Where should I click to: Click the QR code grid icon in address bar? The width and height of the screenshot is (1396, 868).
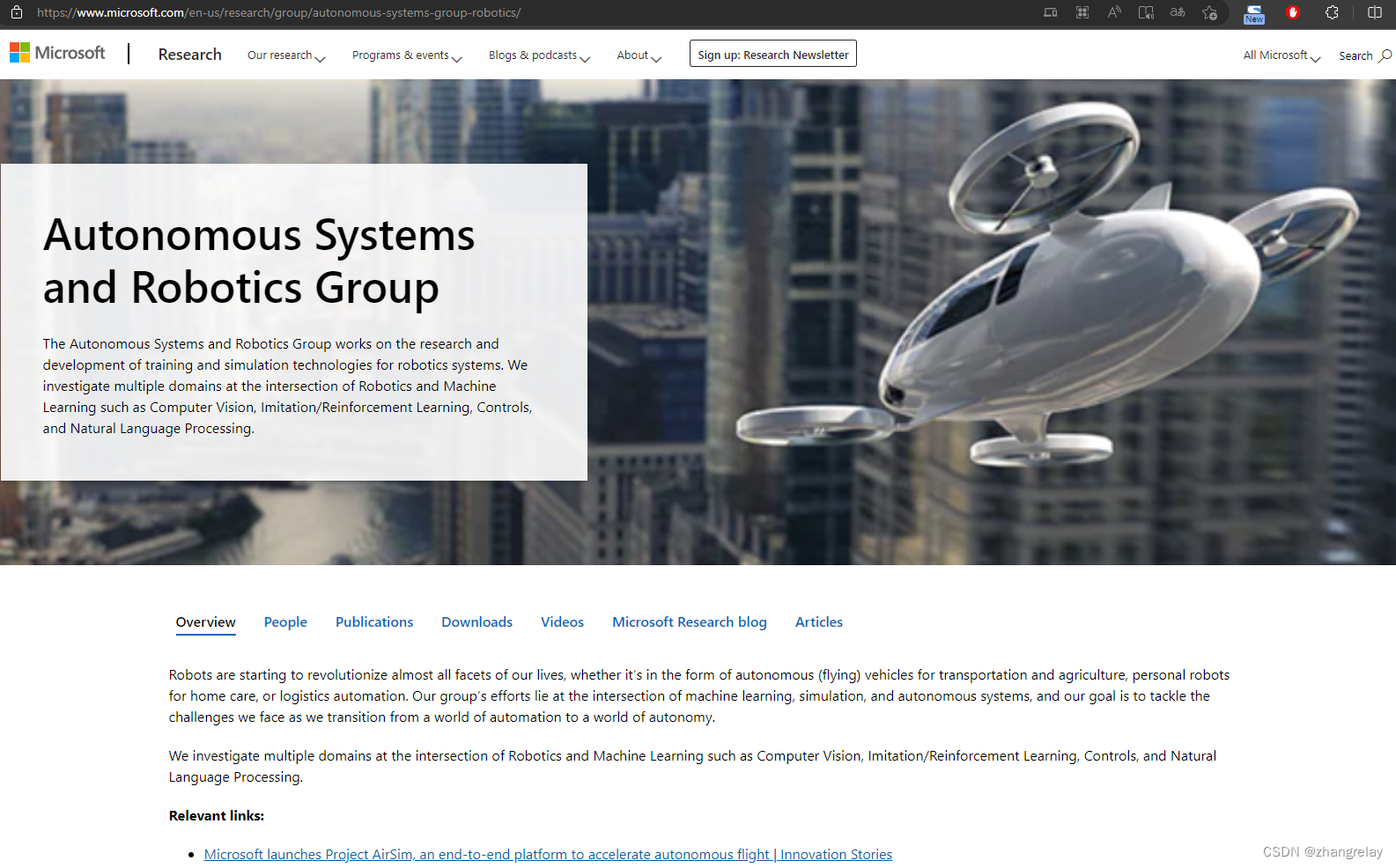(x=1082, y=12)
